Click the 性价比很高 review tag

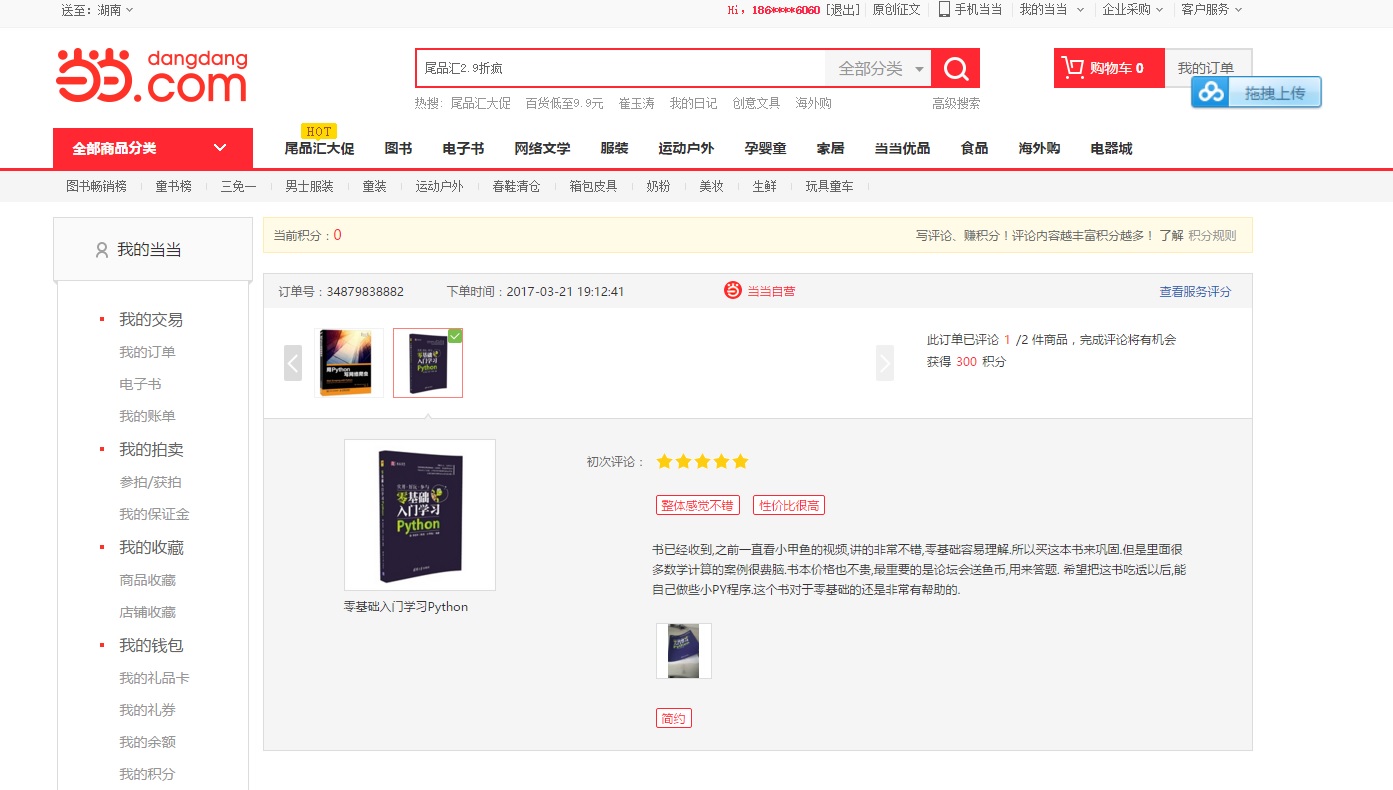point(788,505)
